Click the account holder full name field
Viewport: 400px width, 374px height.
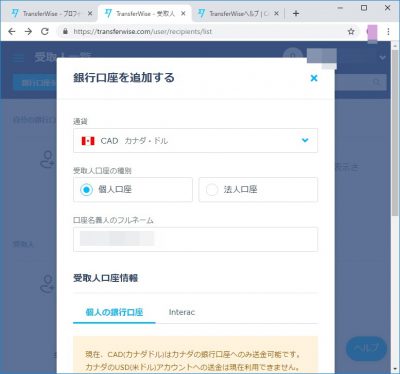[x=195, y=239]
